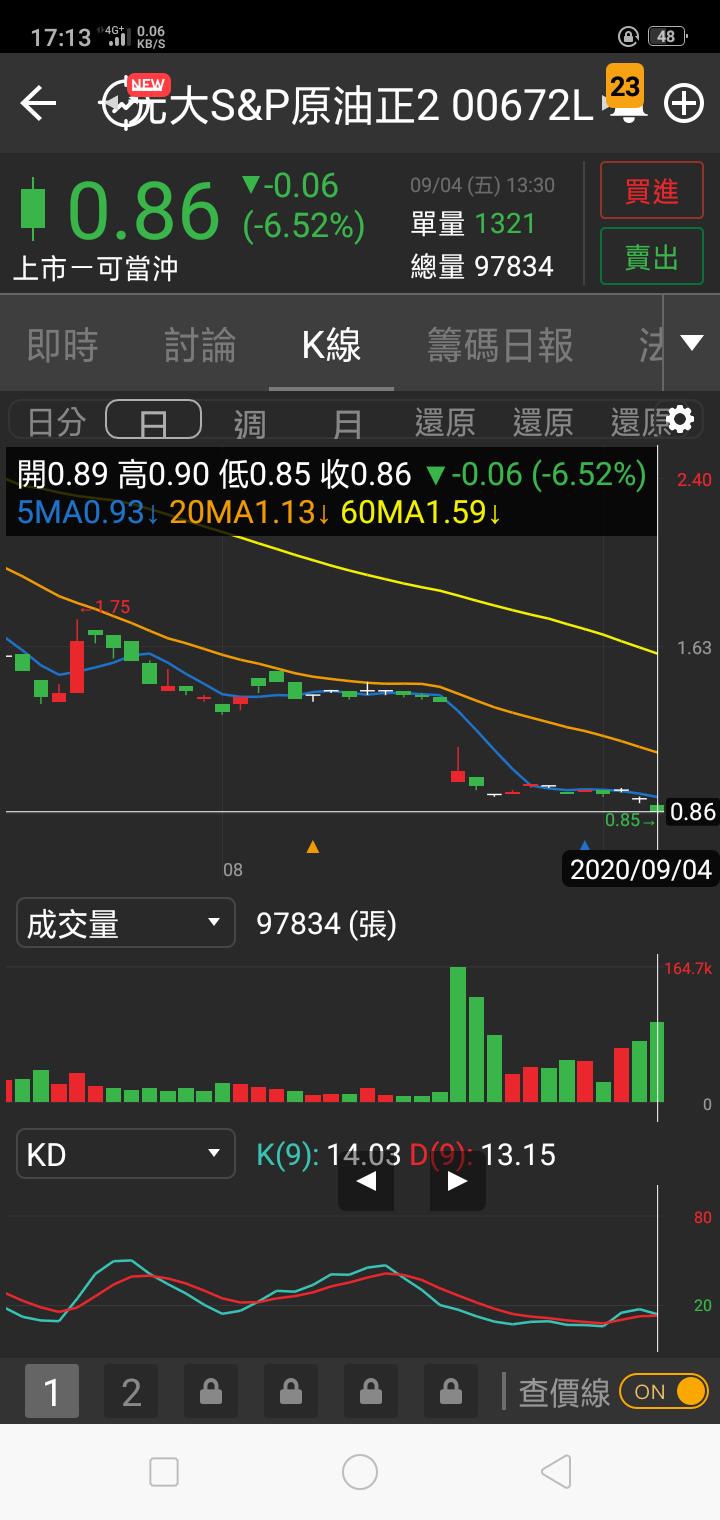Tap the orange triangle marker on chart
The height and width of the screenshot is (1520, 720).
pos(313,847)
